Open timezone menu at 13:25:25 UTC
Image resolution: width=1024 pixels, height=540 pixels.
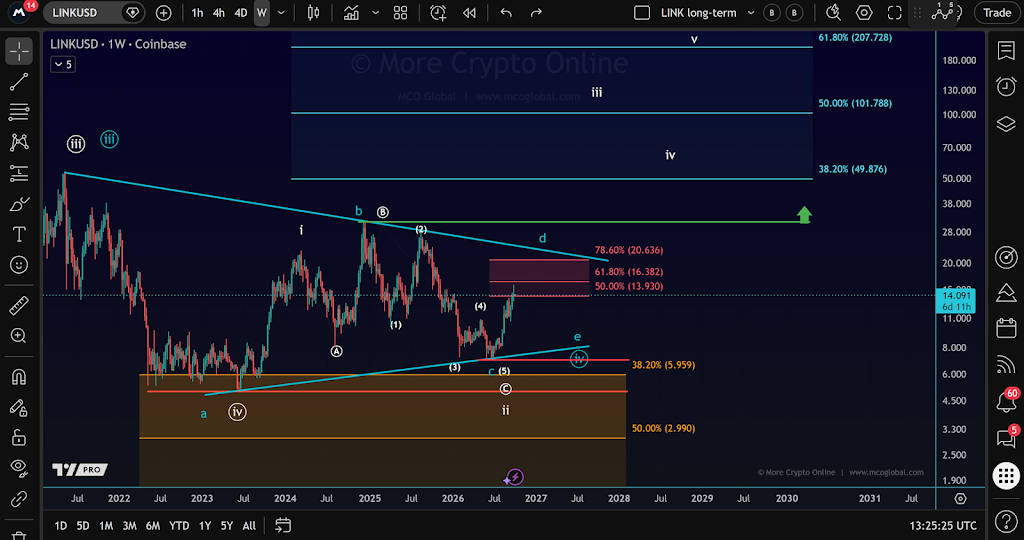(x=943, y=526)
